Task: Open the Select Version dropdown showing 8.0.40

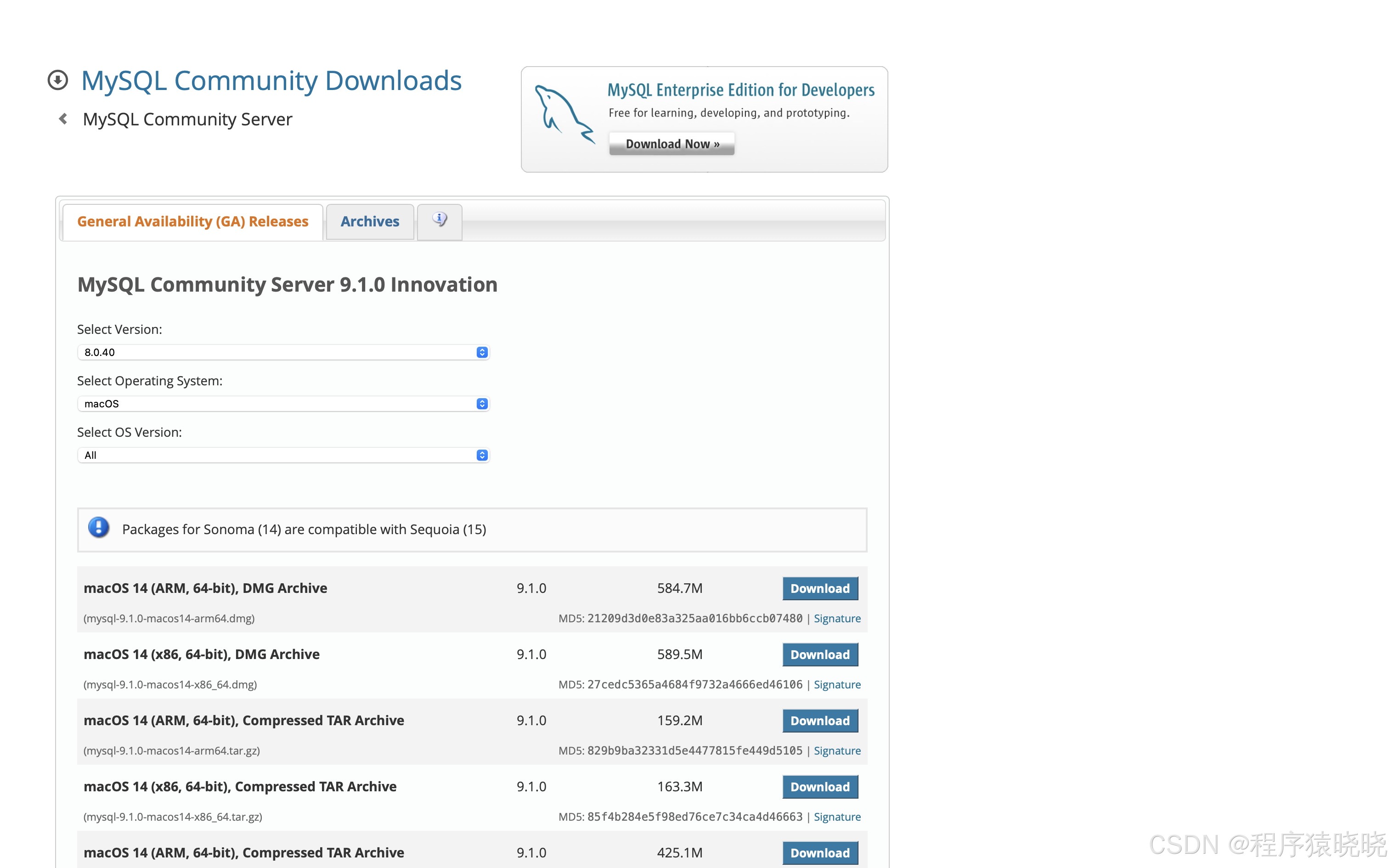Action: (283, 352)
